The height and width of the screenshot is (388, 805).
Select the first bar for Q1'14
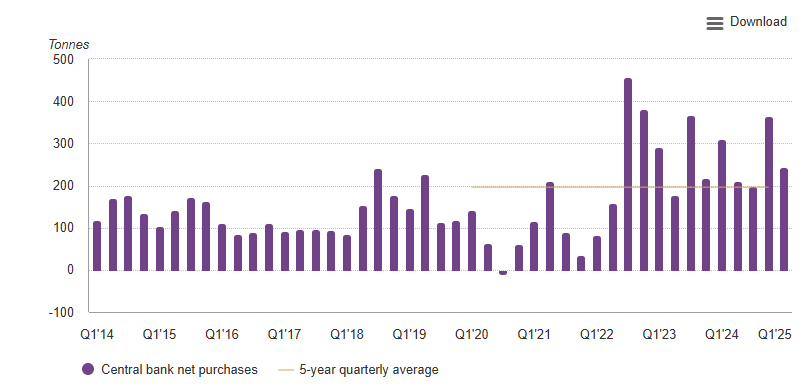97,246
